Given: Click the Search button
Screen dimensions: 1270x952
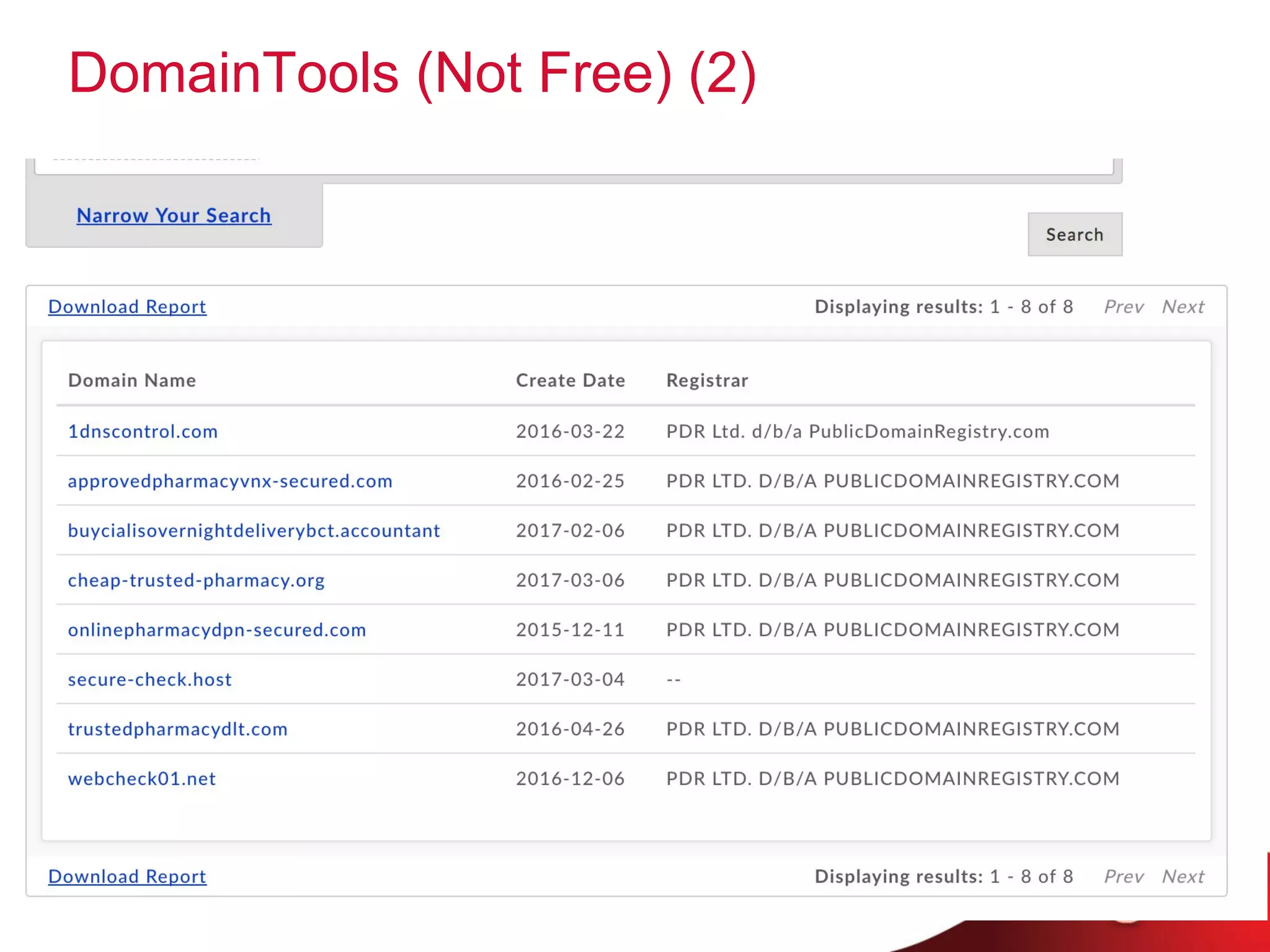Looking at the screenshot, I should [x=1075, y=234].
